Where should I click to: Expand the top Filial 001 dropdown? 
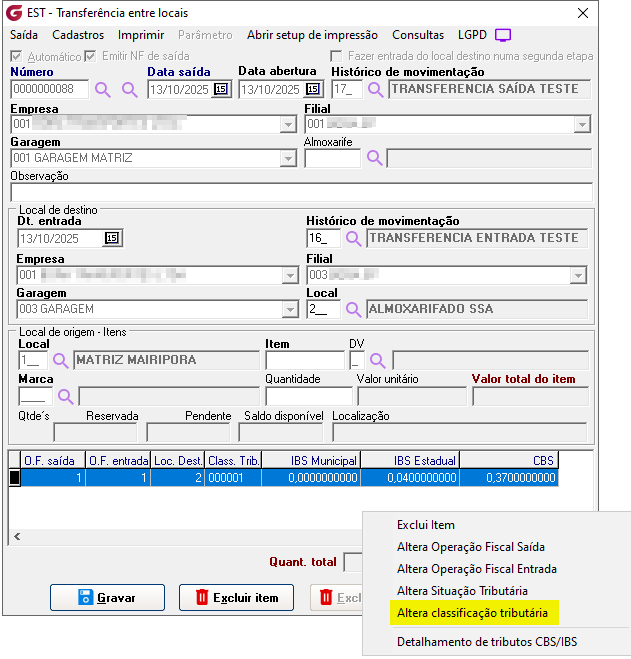pos(582,124)
